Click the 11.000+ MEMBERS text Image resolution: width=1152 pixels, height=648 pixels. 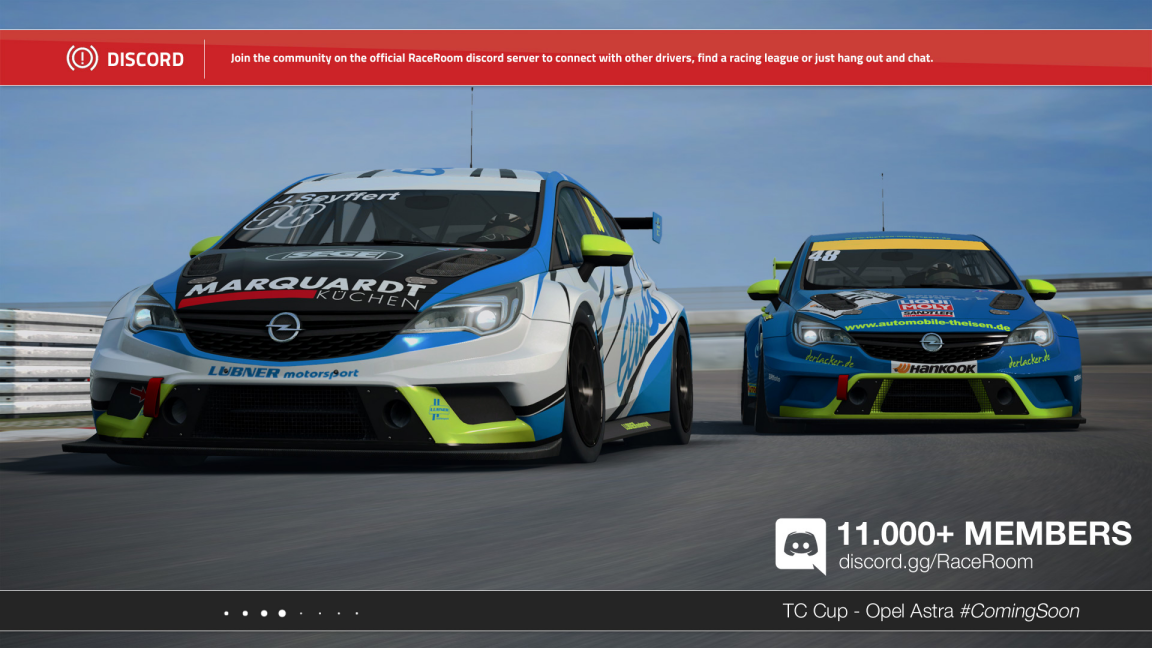pyautogui.click(x=984, y=533)
